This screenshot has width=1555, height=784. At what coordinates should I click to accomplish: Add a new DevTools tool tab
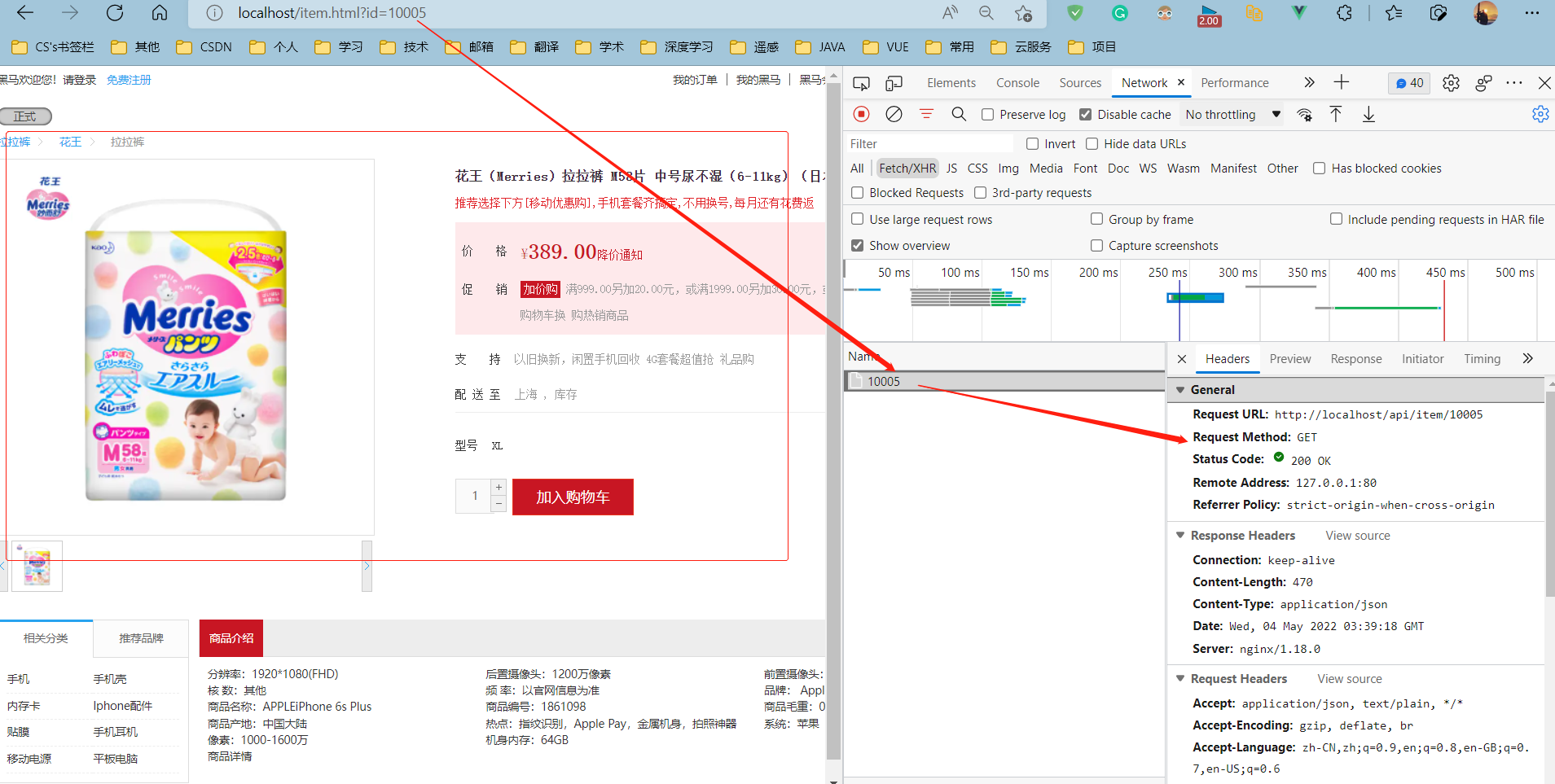[x=1342, y=82]
